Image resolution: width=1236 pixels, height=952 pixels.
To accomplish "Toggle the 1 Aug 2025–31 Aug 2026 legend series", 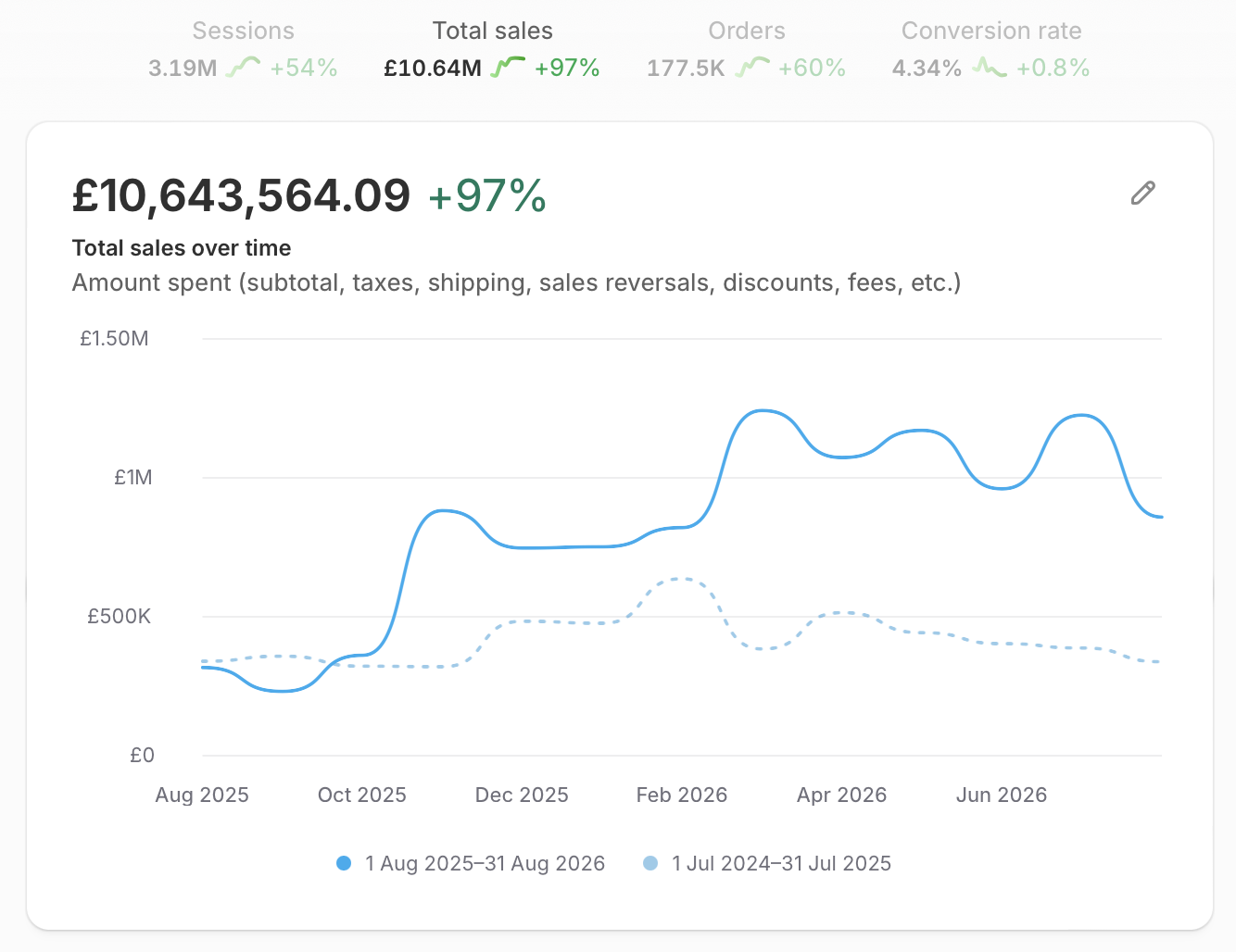I will (x=471, y=863).
